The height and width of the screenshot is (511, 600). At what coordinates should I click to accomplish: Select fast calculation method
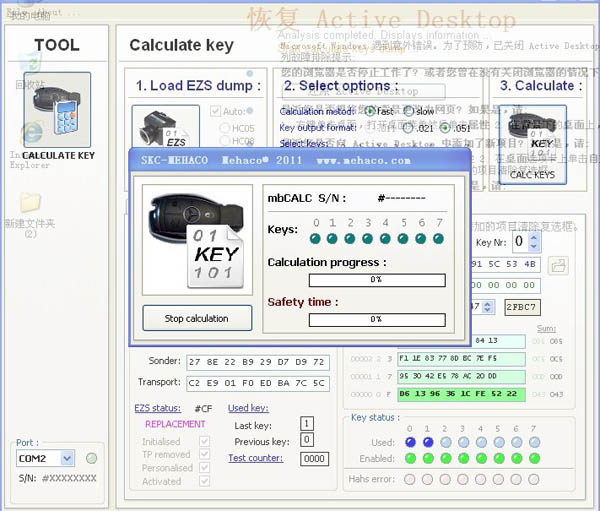click(369, 111)
